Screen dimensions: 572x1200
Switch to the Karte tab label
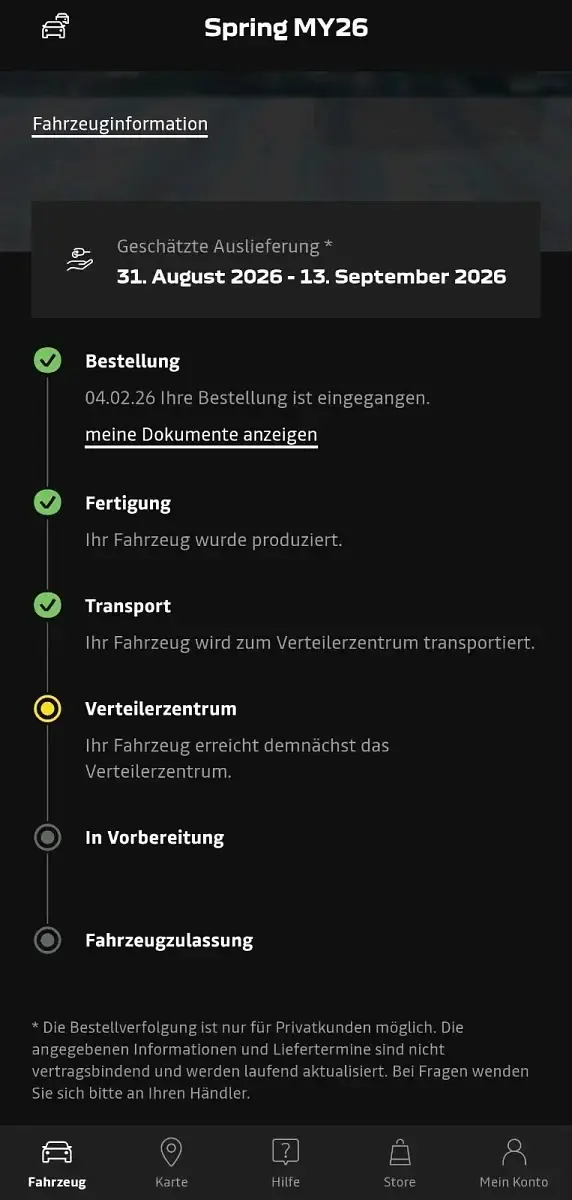click(x=171, y=1182)
